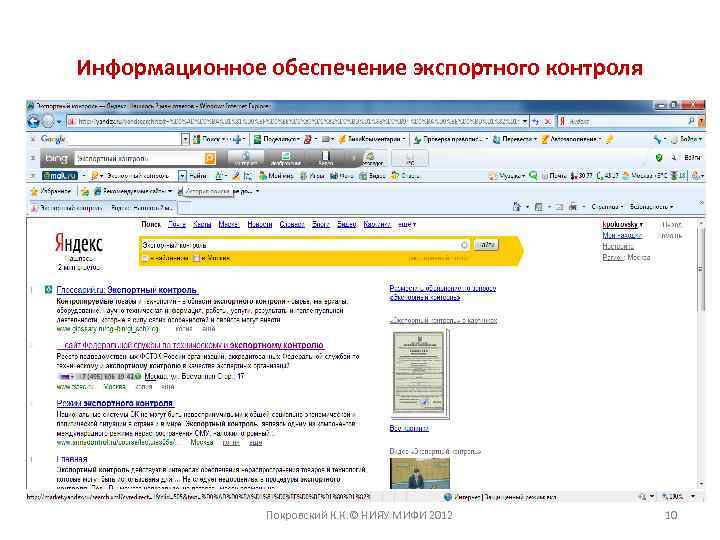This screenshot has height=540, width=720.
Task: Click the browser address bar URL
Action: coord(294,121)
